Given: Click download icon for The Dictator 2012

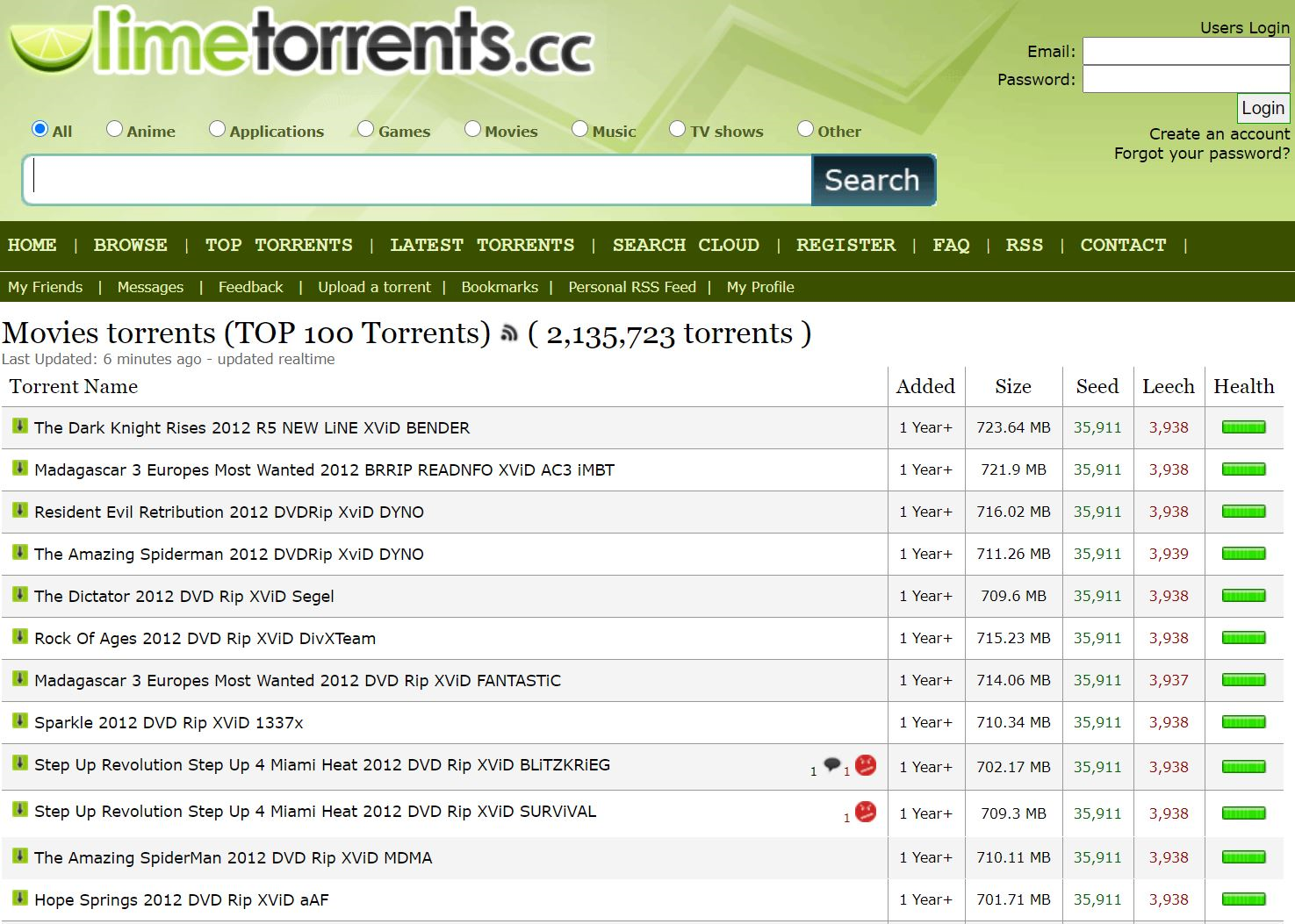Looking at the screenshot, I should click(x=19, y=595).
